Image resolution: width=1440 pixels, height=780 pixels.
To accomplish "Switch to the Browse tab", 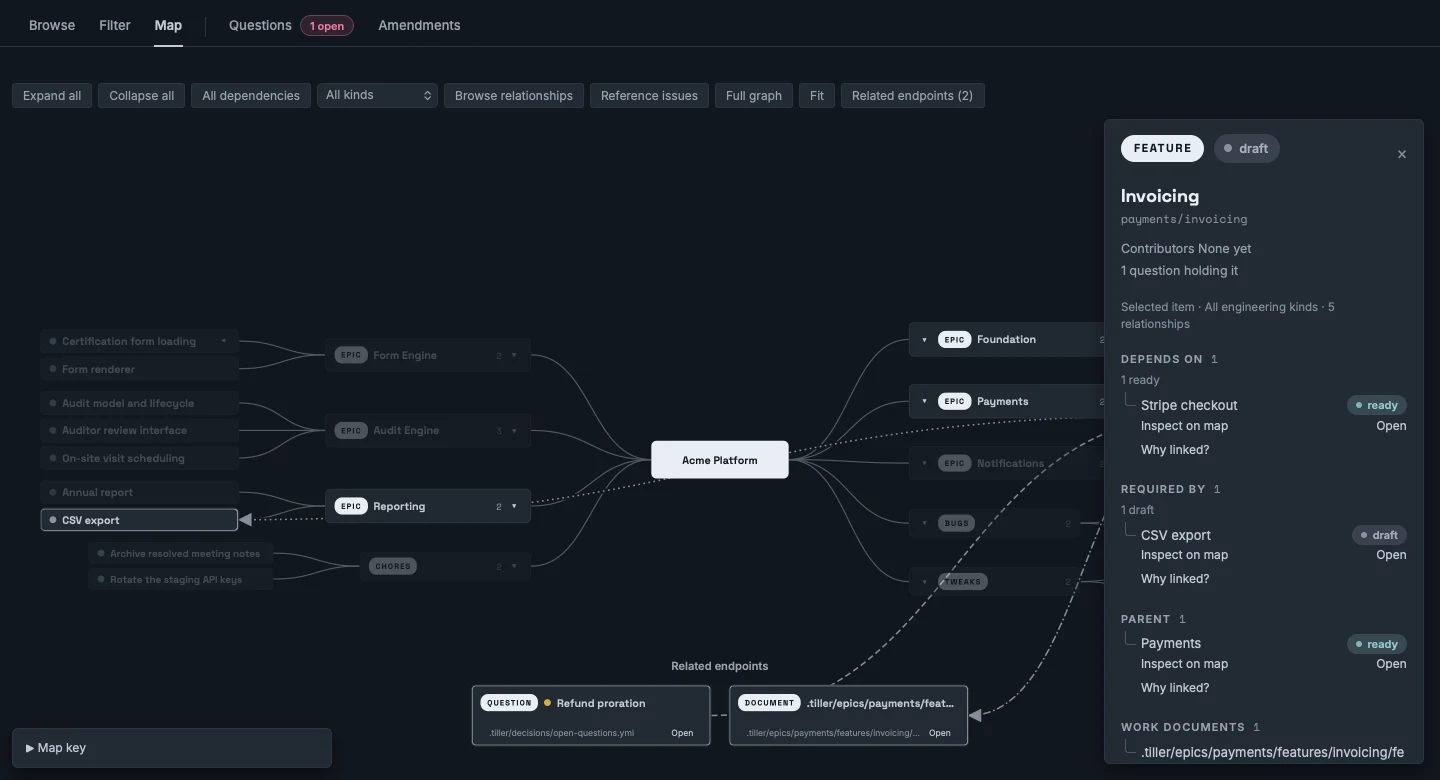I will click(52, 25).
